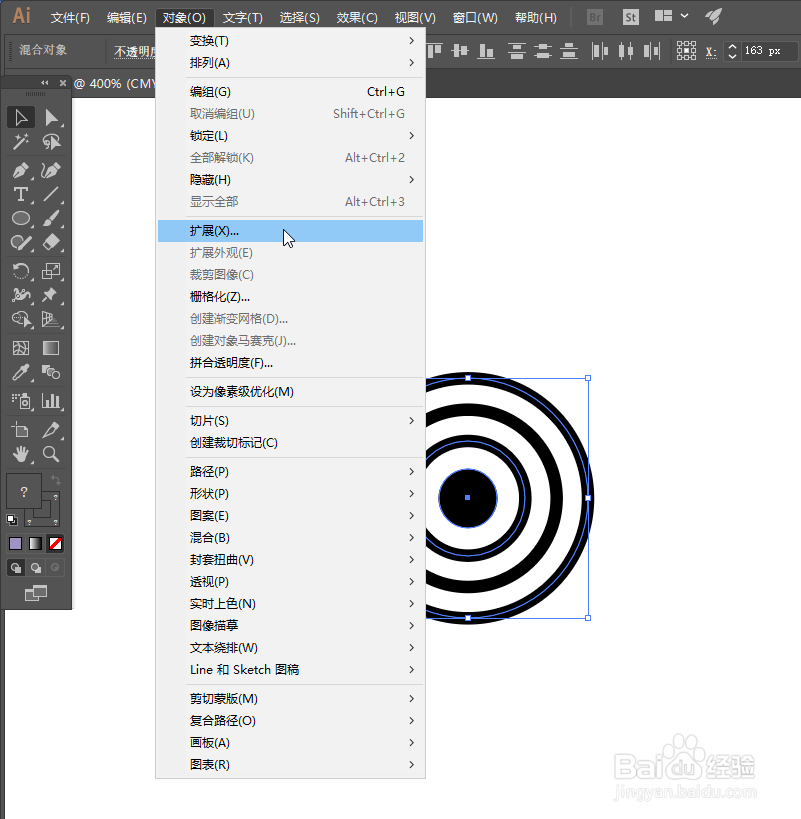Screen dimensions: 801x819
Task: Collapse toolbar with double-arrow
Action: click(x=45, y=83)
